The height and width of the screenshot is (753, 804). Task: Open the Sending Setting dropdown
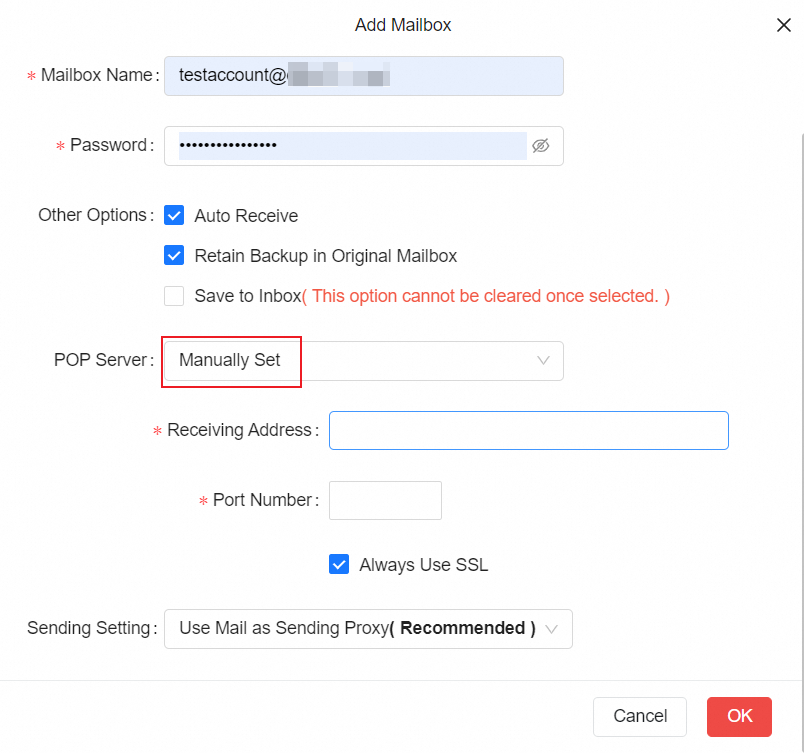coord(368,629)
